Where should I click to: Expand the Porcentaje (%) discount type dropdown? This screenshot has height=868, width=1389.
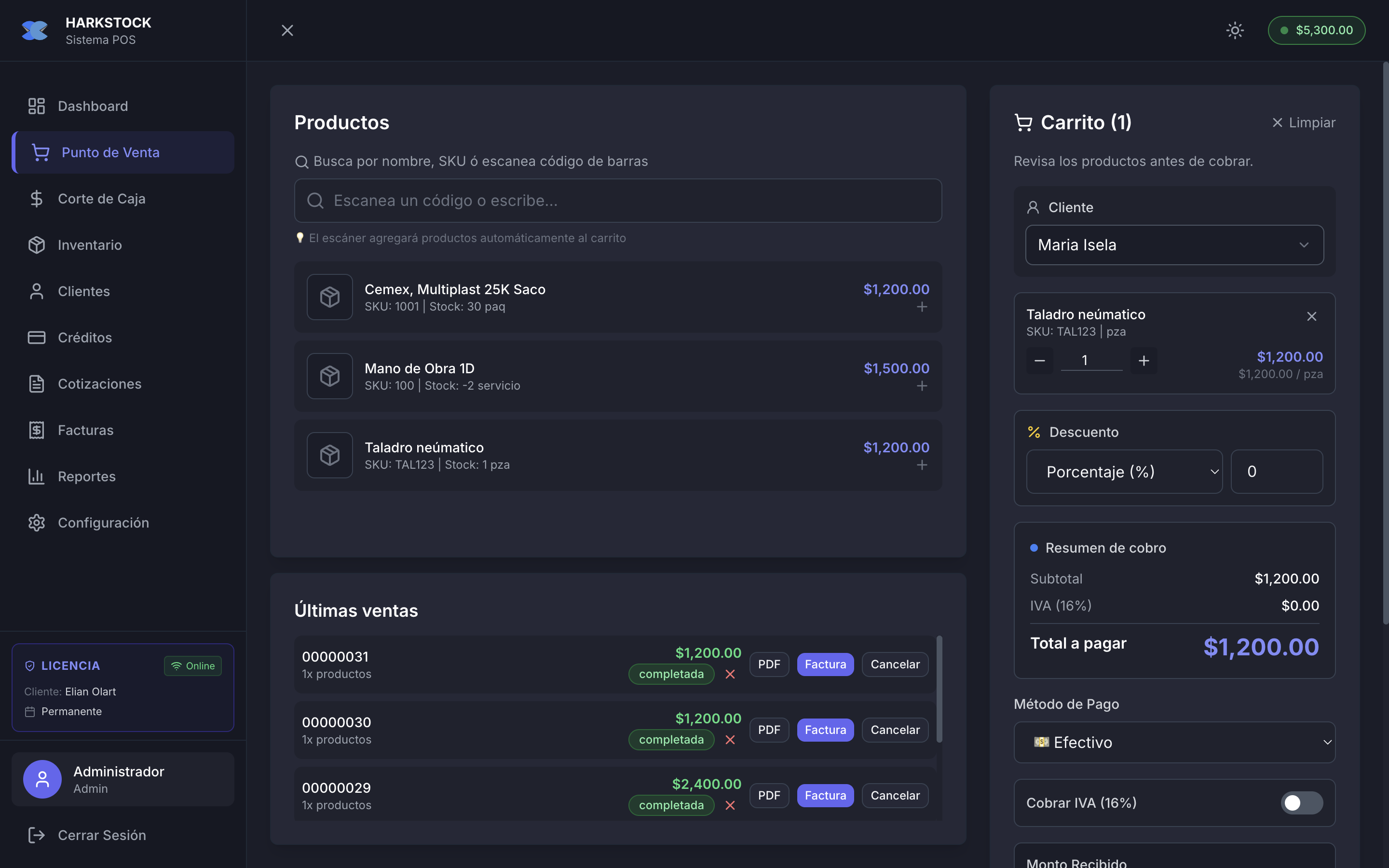tap(1124, 472)
